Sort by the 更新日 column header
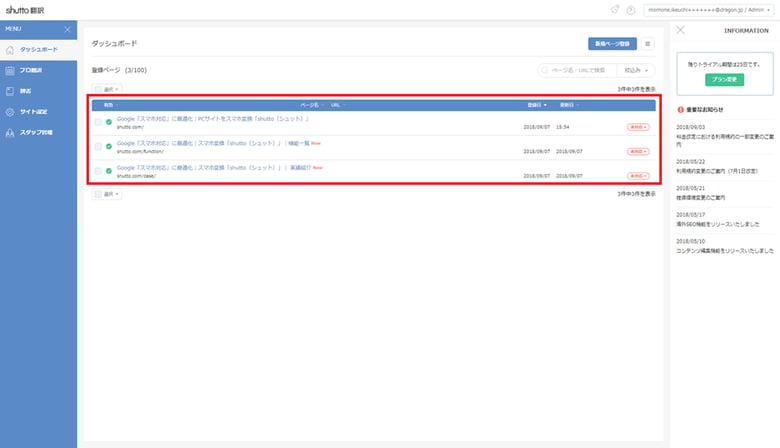The height and width of the screenshot is (448, 780). pos(569,105)
